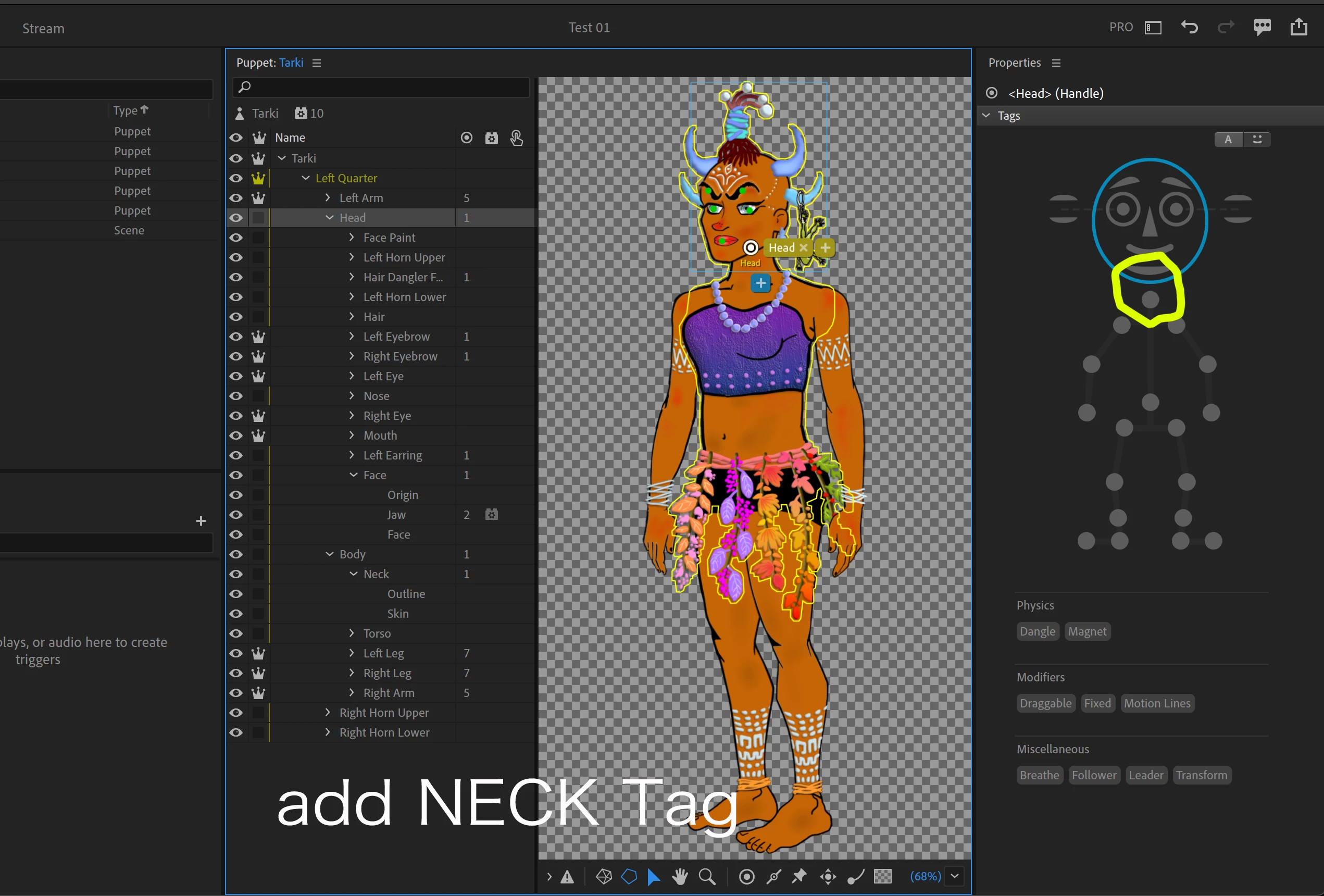
Task: Apply the Draggable modifier tag
Action: click(x=1045, y=703)
